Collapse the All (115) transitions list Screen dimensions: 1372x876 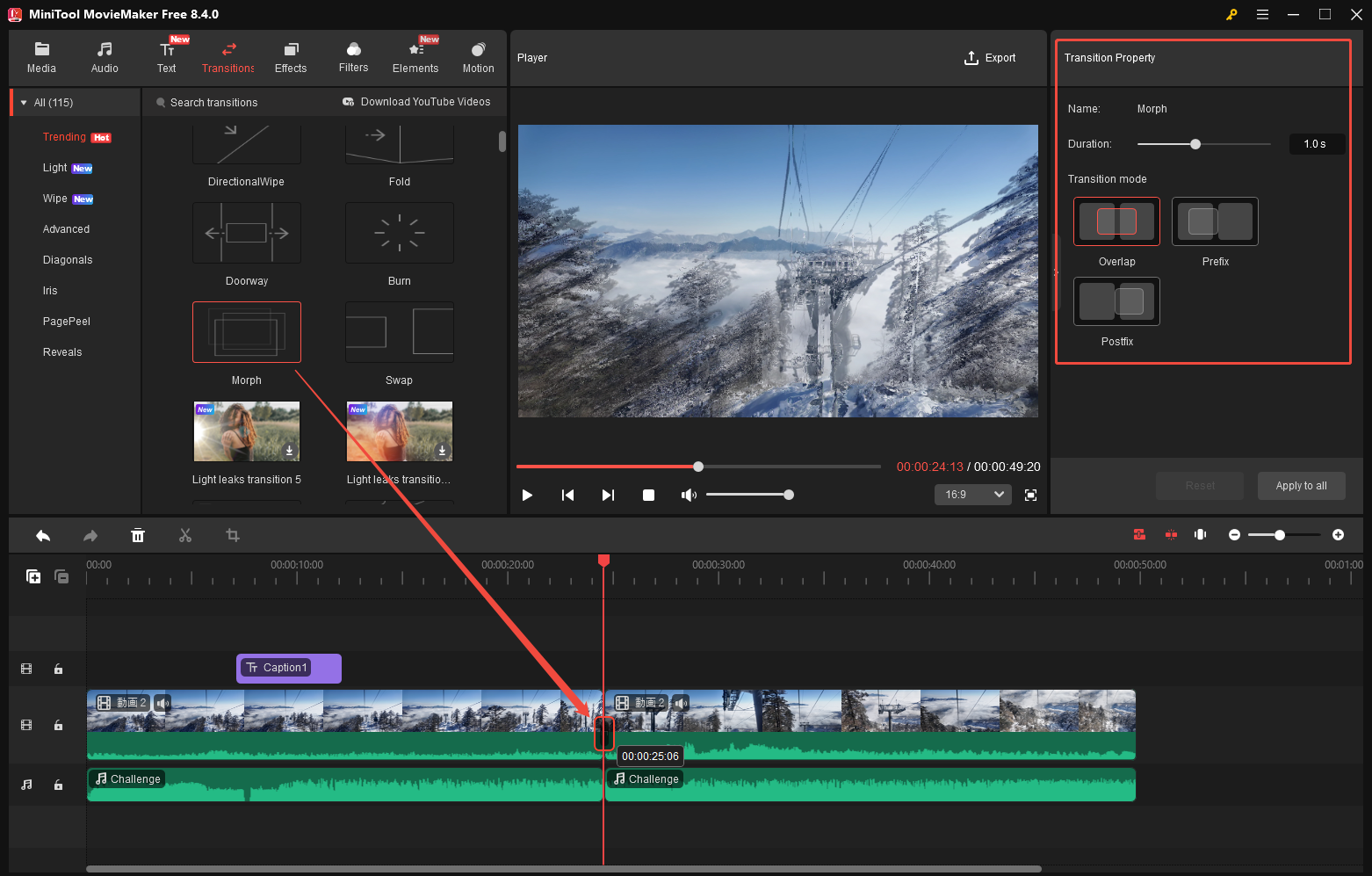23,102
